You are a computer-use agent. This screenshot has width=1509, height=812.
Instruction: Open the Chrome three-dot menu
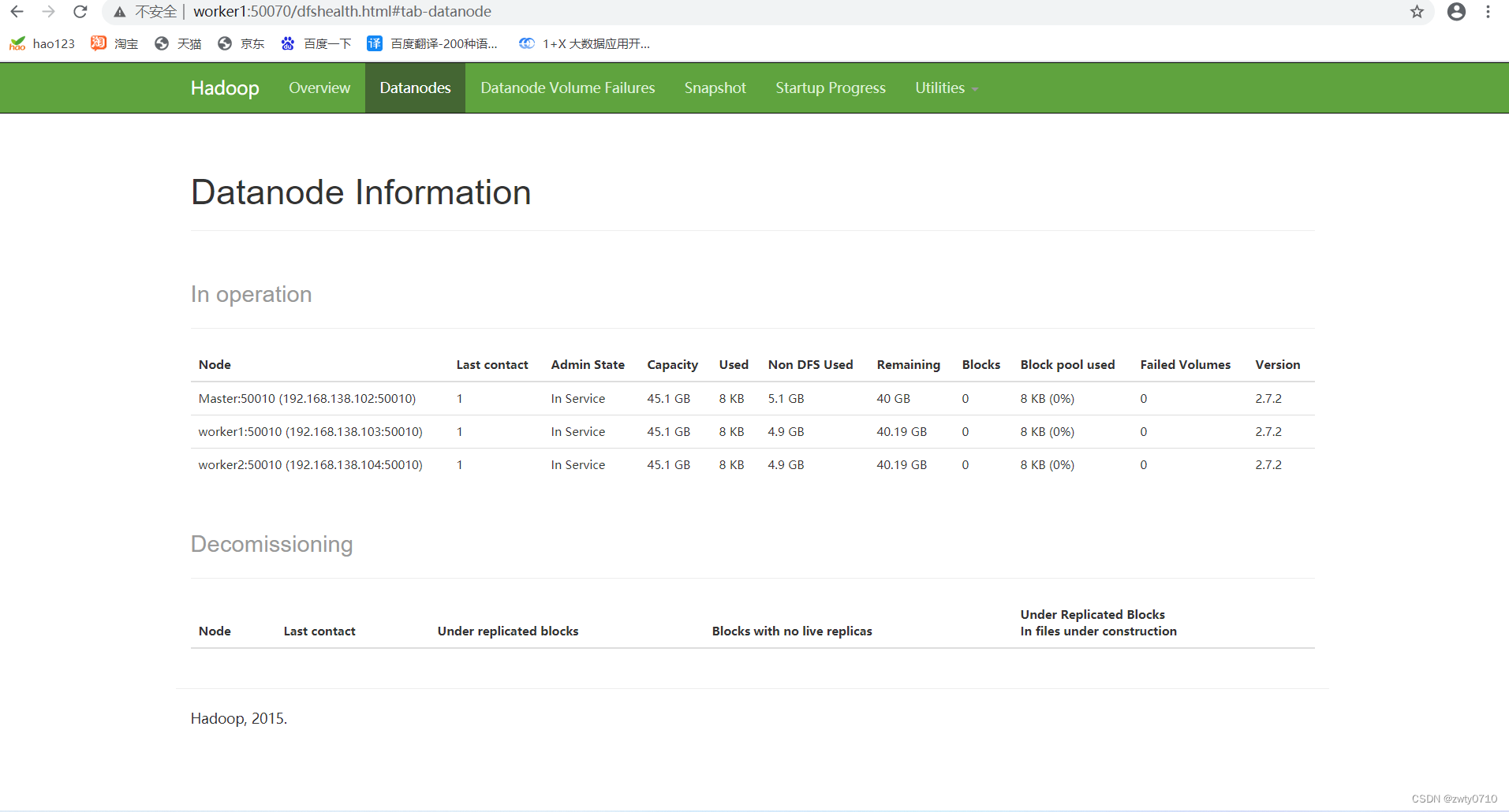[x=1488, y=12]
